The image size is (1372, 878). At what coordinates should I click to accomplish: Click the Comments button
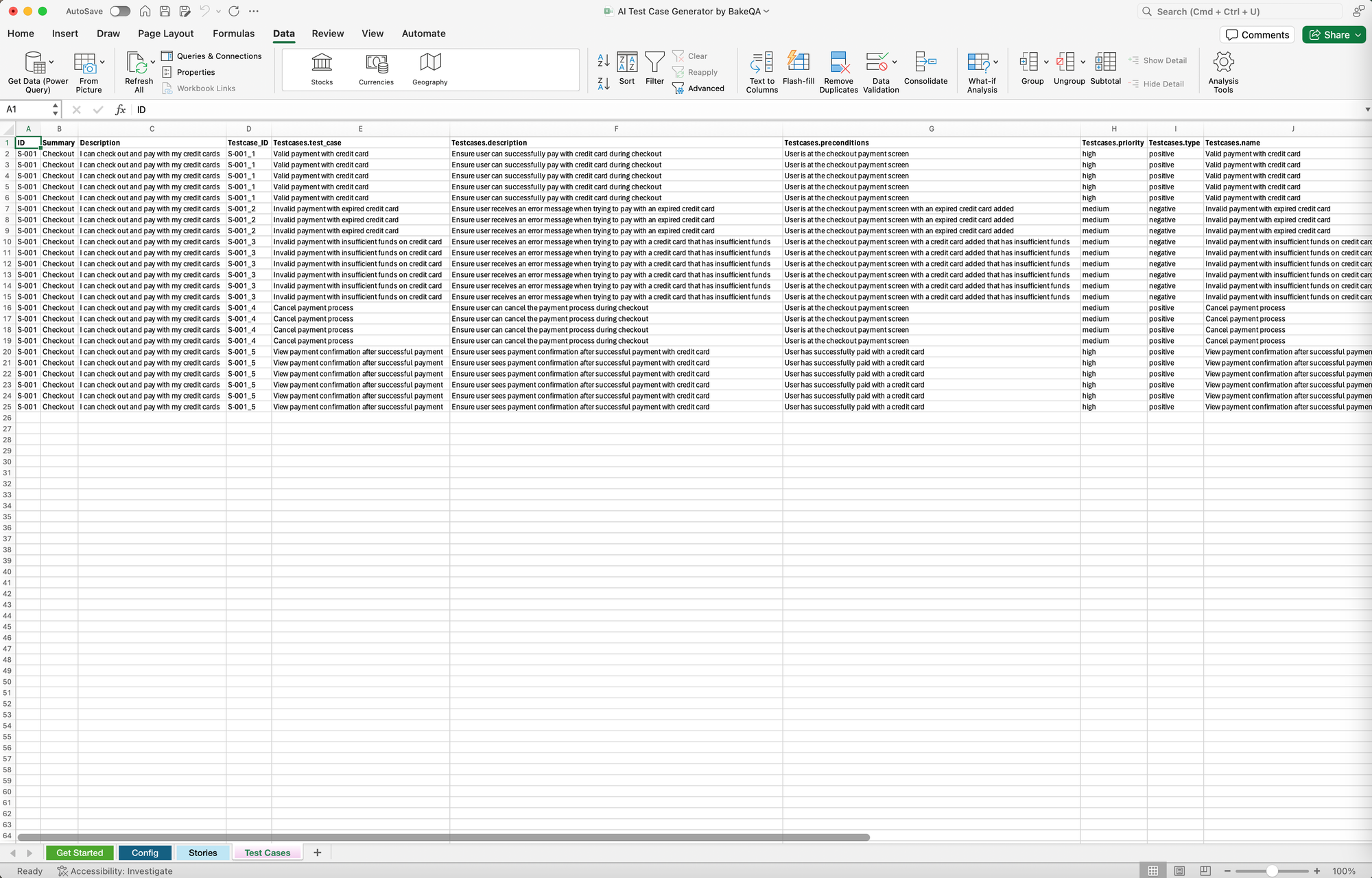coord(1257,35)
